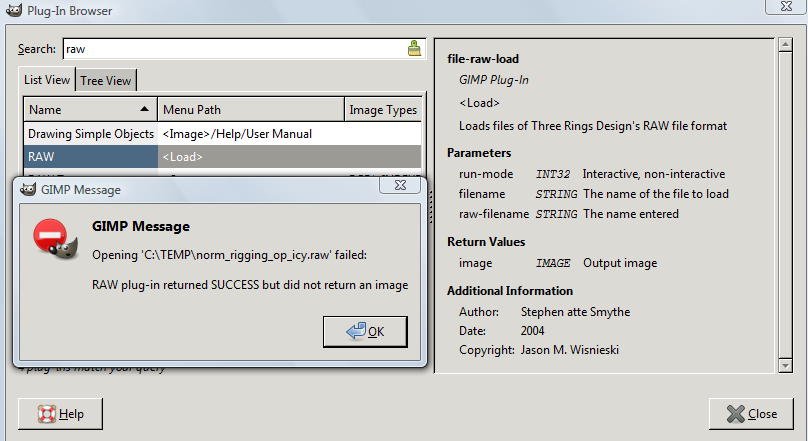Click the 'Loads files of Three Rings Design's RAW file format' description
The height and width of the screenshot is (441, 808).
point(593,126)
